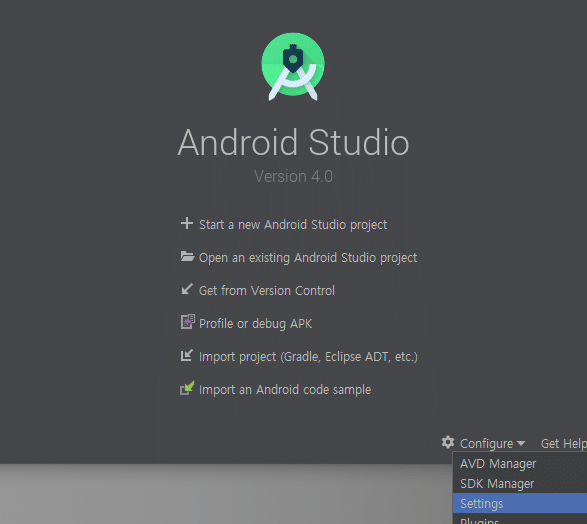This screenshot has width=587, height=524.
Task: Import project (Gradle, Eclipse ADT, etc.)
Action: [308, 357]
